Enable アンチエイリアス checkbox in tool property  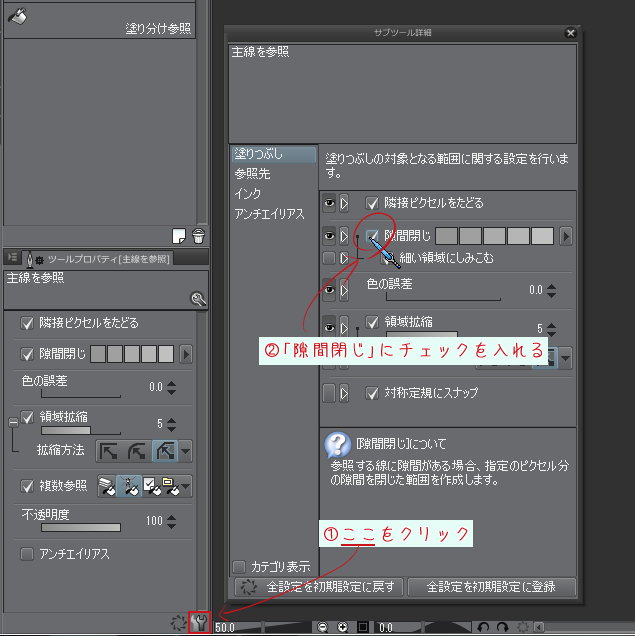(x=27, y=553)
